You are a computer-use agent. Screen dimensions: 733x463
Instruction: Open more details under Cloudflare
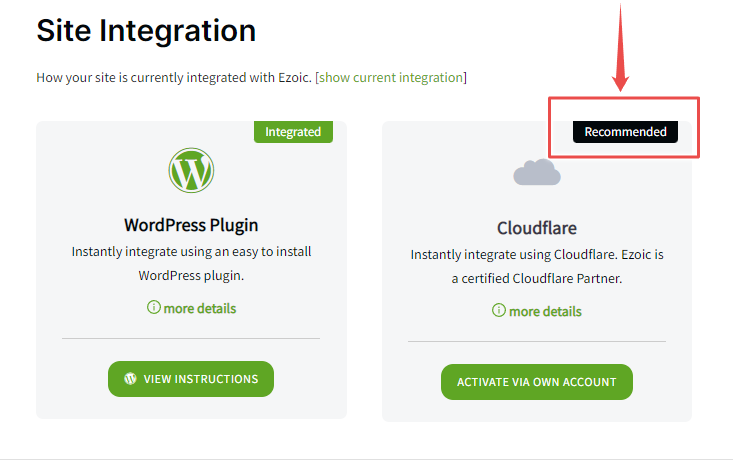pos(537,311)
